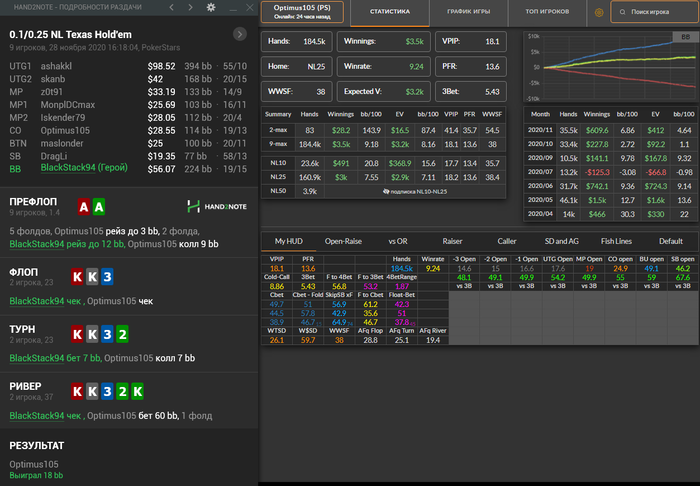
Task: Click the search magnifier icon
Action: point(622,12)
